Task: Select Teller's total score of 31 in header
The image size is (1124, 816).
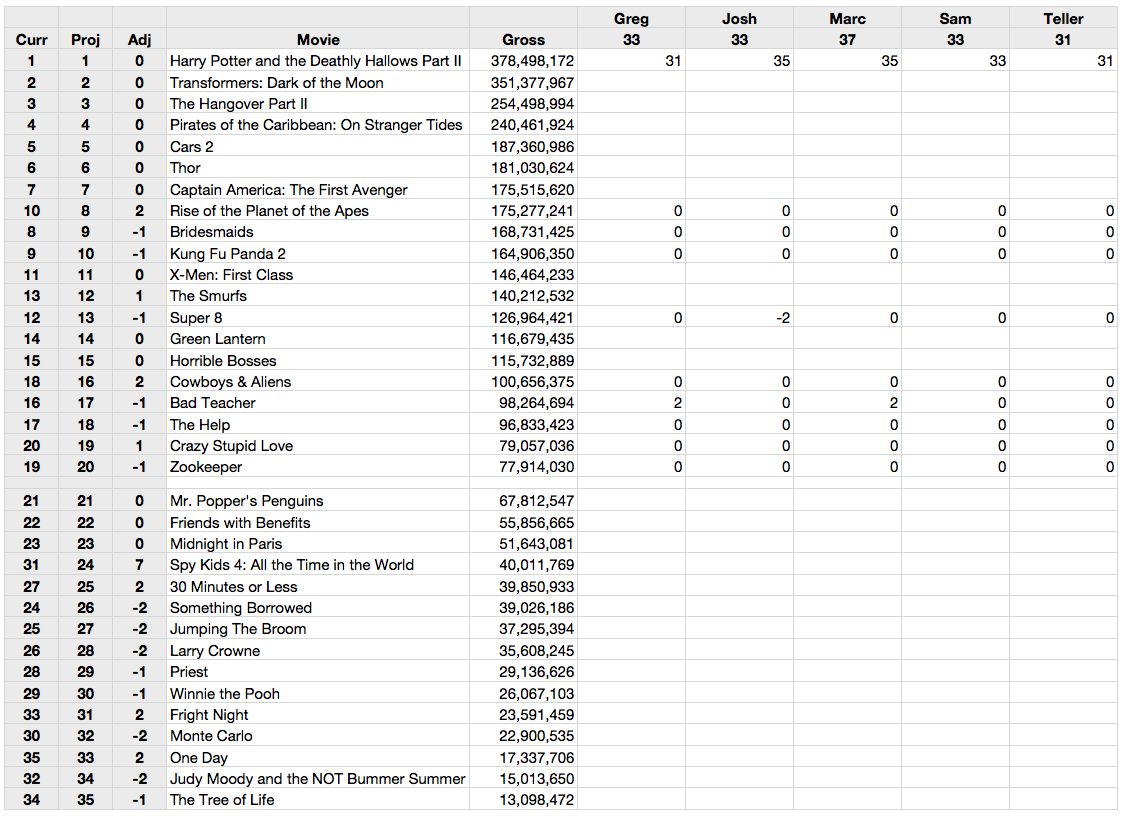Action: tap(1064, 40)
